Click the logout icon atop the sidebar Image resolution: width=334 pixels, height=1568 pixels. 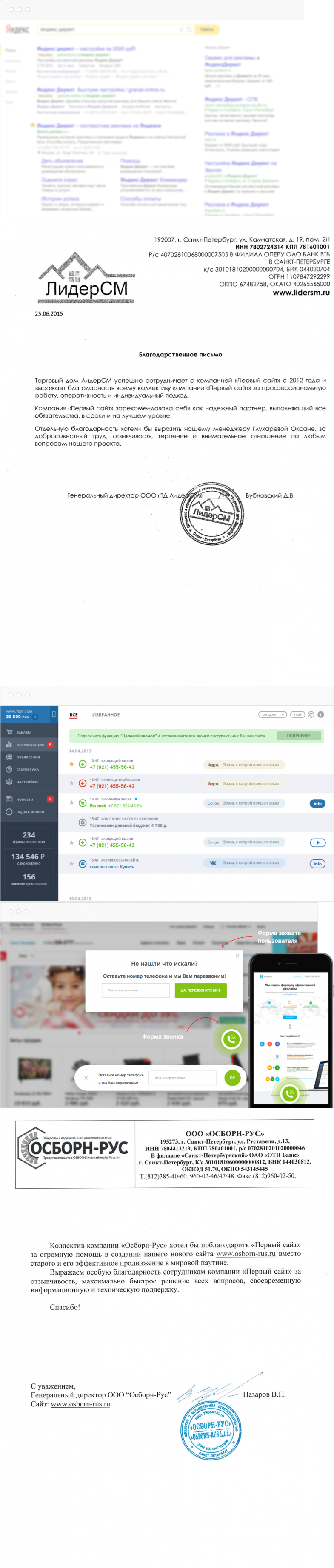54,714
